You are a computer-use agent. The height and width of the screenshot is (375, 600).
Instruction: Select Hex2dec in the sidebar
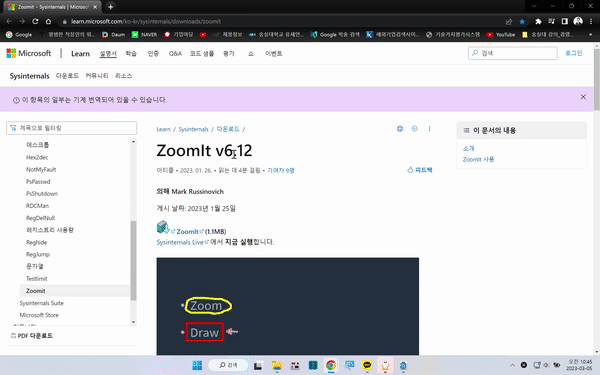pyautogui.click(x=37, y=157)
